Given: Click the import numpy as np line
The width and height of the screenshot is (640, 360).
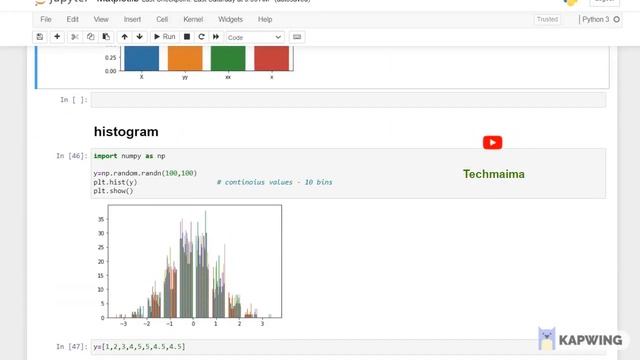Looking at the screenshot, I should [129, 156].
